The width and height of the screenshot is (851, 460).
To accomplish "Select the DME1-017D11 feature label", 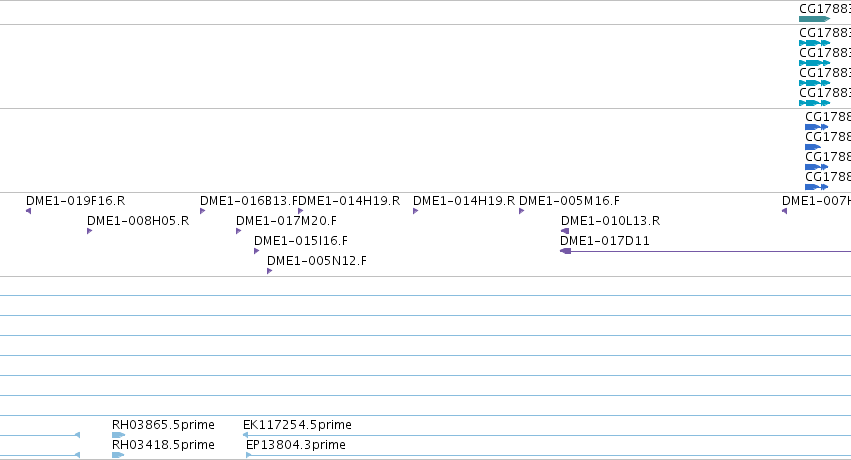I will coord(605,241).
